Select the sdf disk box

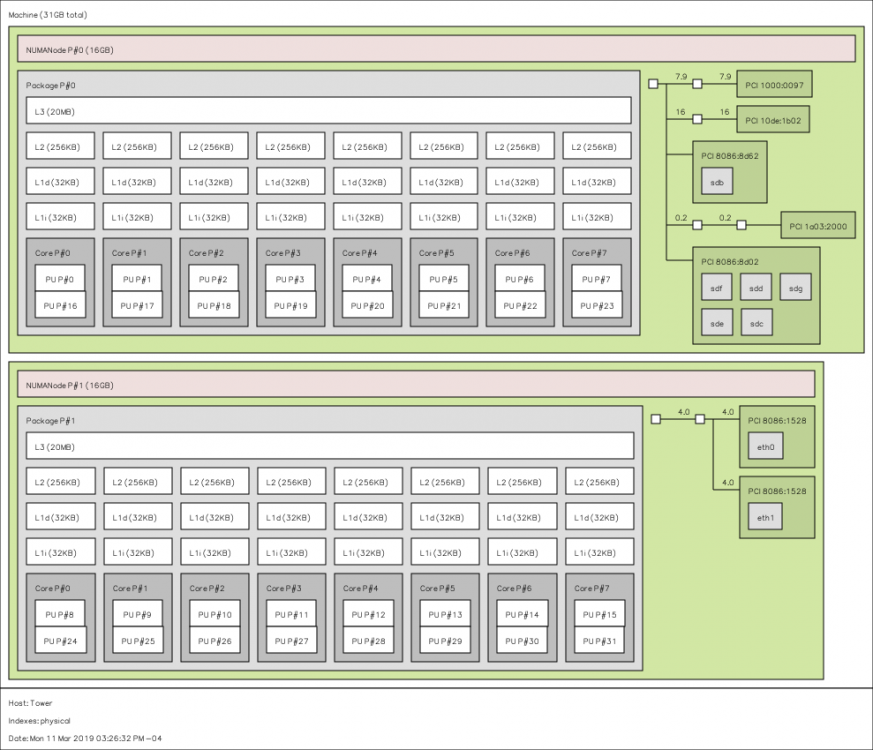tap(717, 287)
